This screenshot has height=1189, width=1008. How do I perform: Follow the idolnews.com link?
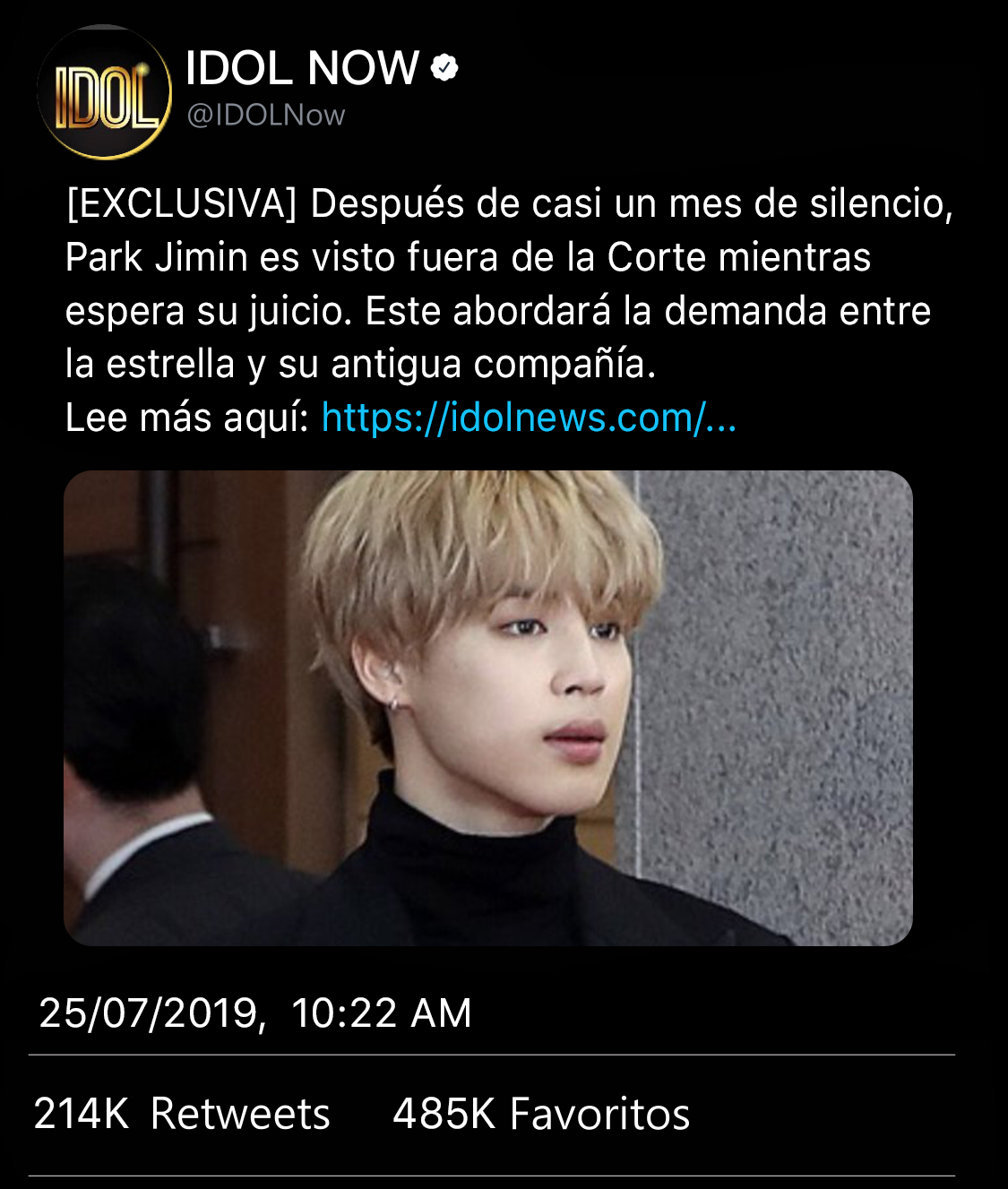point(529,418)
